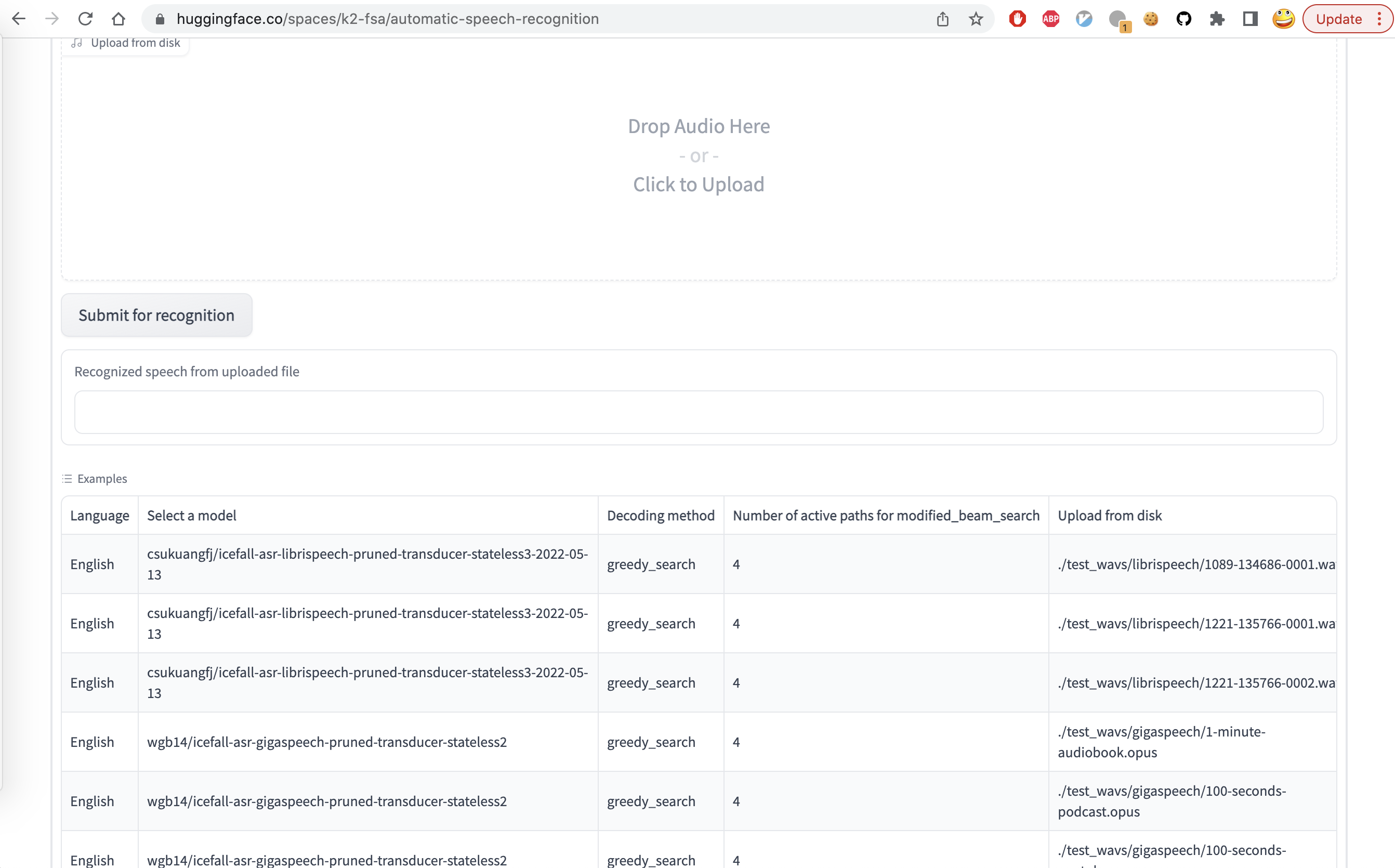Click the browser back arrow

pyautogui.click(x=20, y=18)
